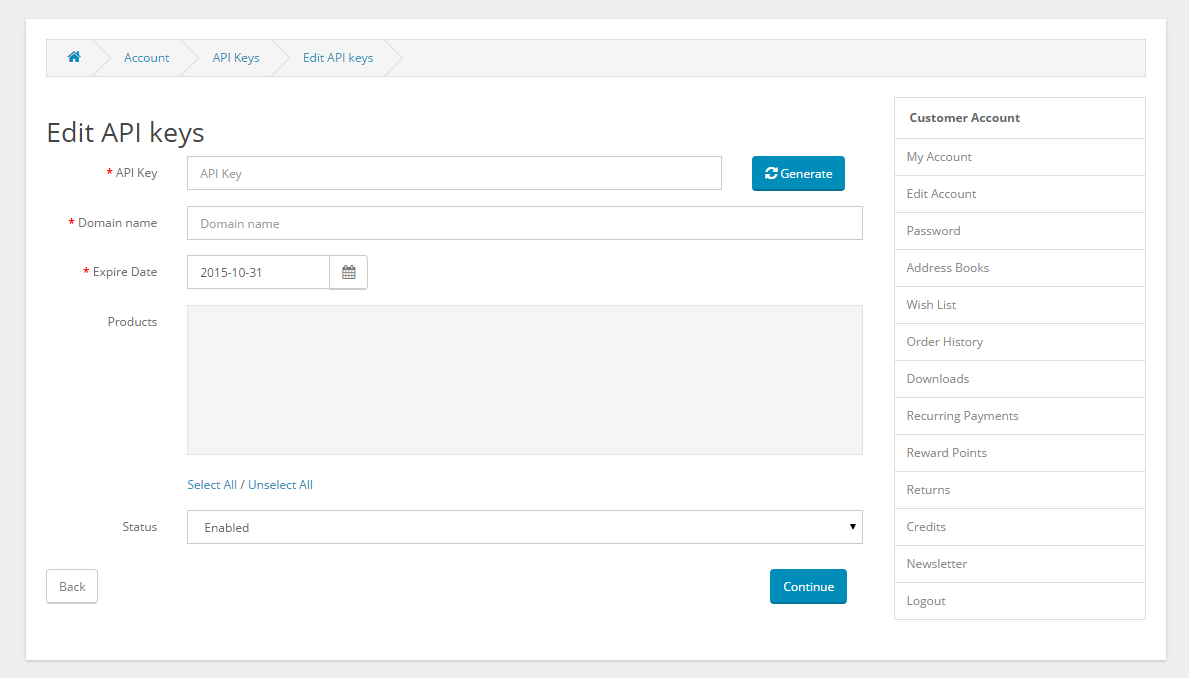Open the date field showing 2015-10-31
The width and height of the screenshot is (1189, 678).
point(257,271)
